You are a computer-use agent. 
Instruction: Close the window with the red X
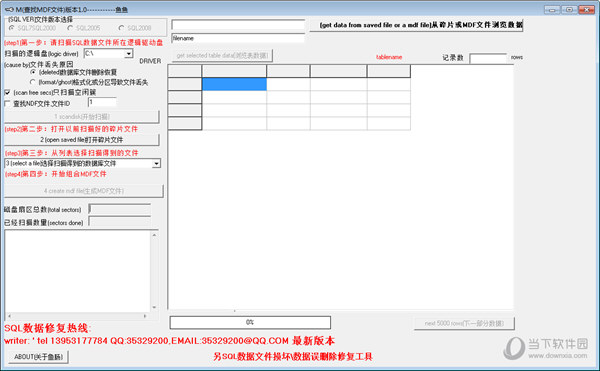point(586,10)
